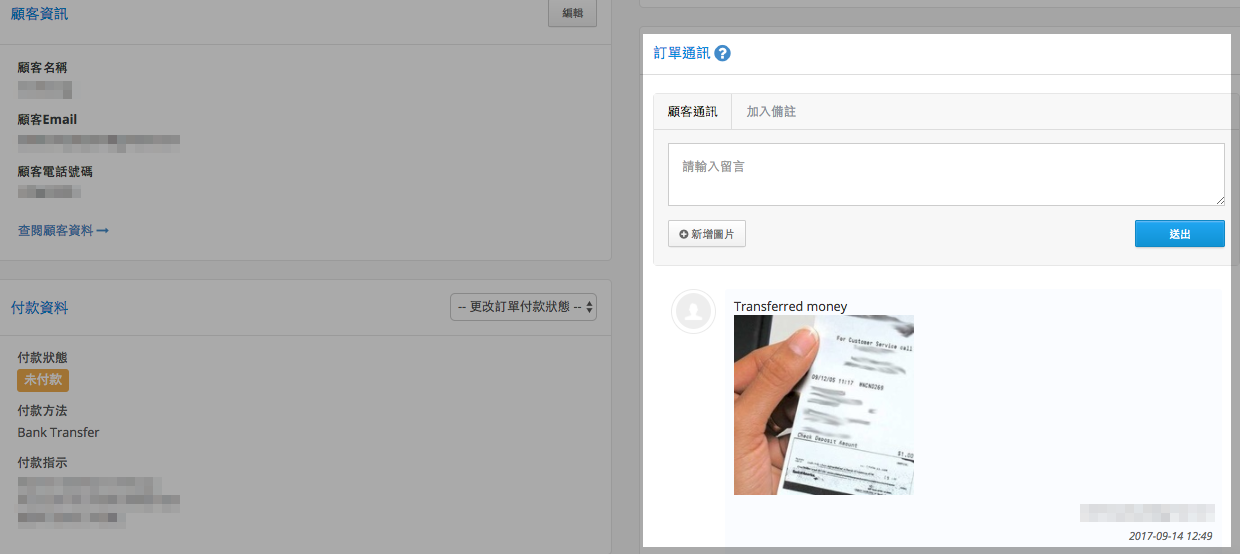This screenshot has height=554, width=1240.
Task: Click the Transferred money message text
Action: (790, 306)
